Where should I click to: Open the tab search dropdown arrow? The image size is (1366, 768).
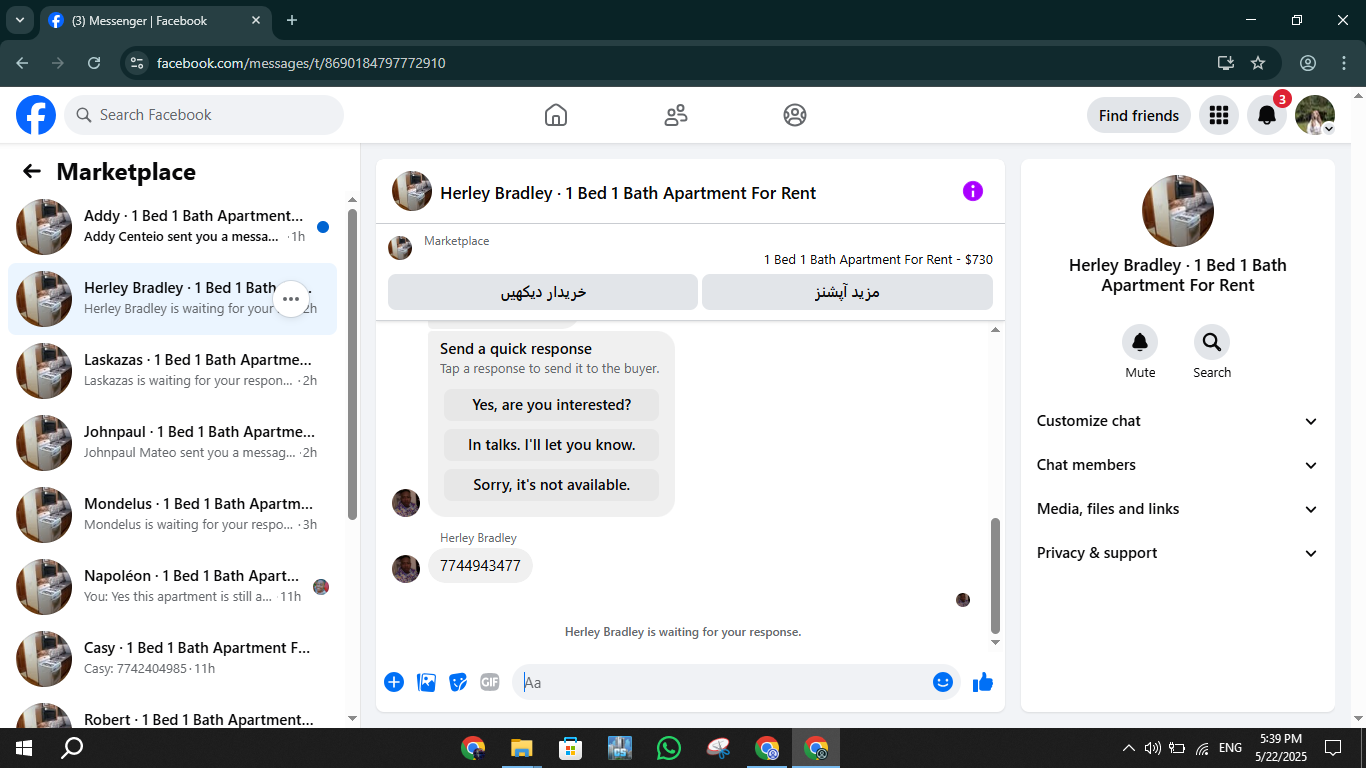19,20
